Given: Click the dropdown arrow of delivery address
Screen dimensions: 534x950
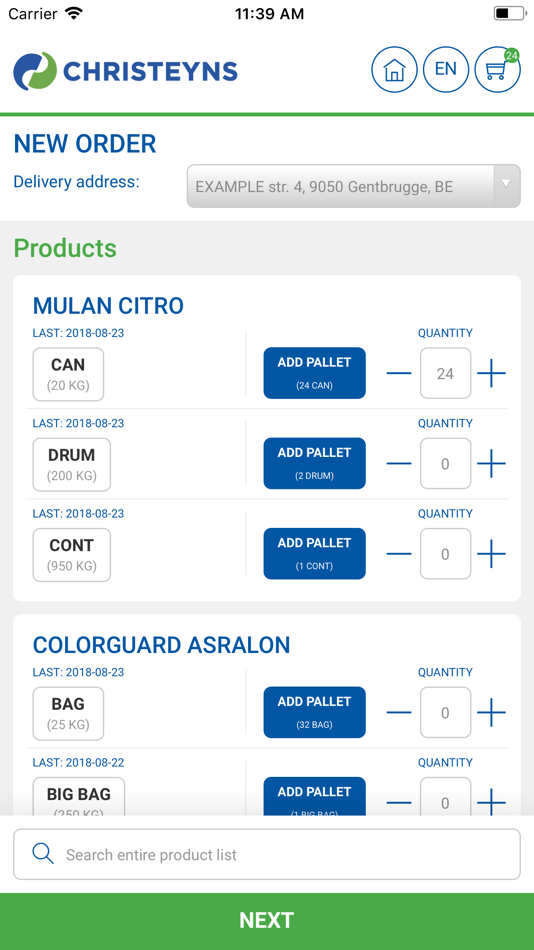Looking at the screenshot, I should click(x=507, y=185).
